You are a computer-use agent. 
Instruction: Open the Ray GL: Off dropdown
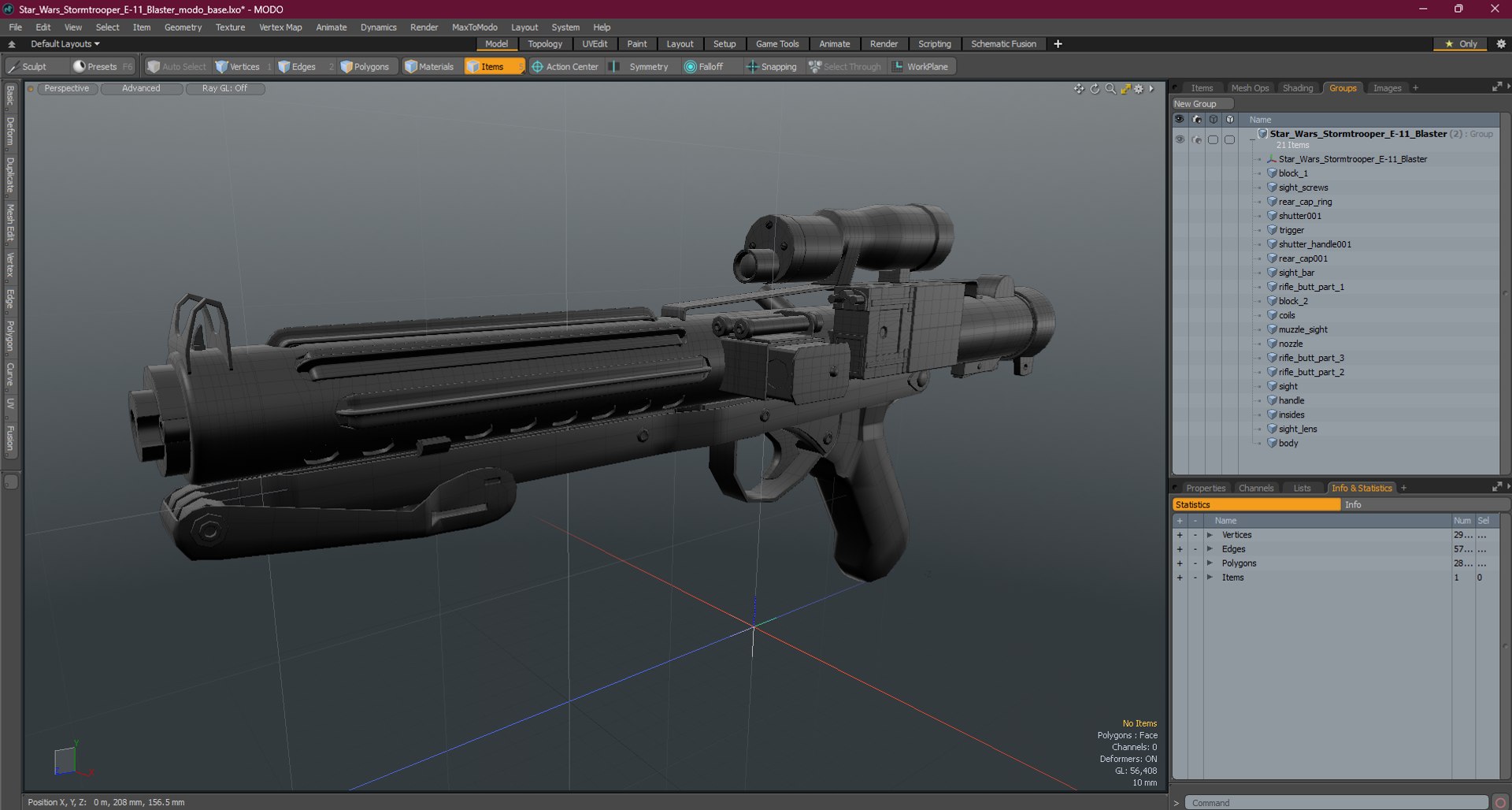pyautogui.click(x=224, y=88)
